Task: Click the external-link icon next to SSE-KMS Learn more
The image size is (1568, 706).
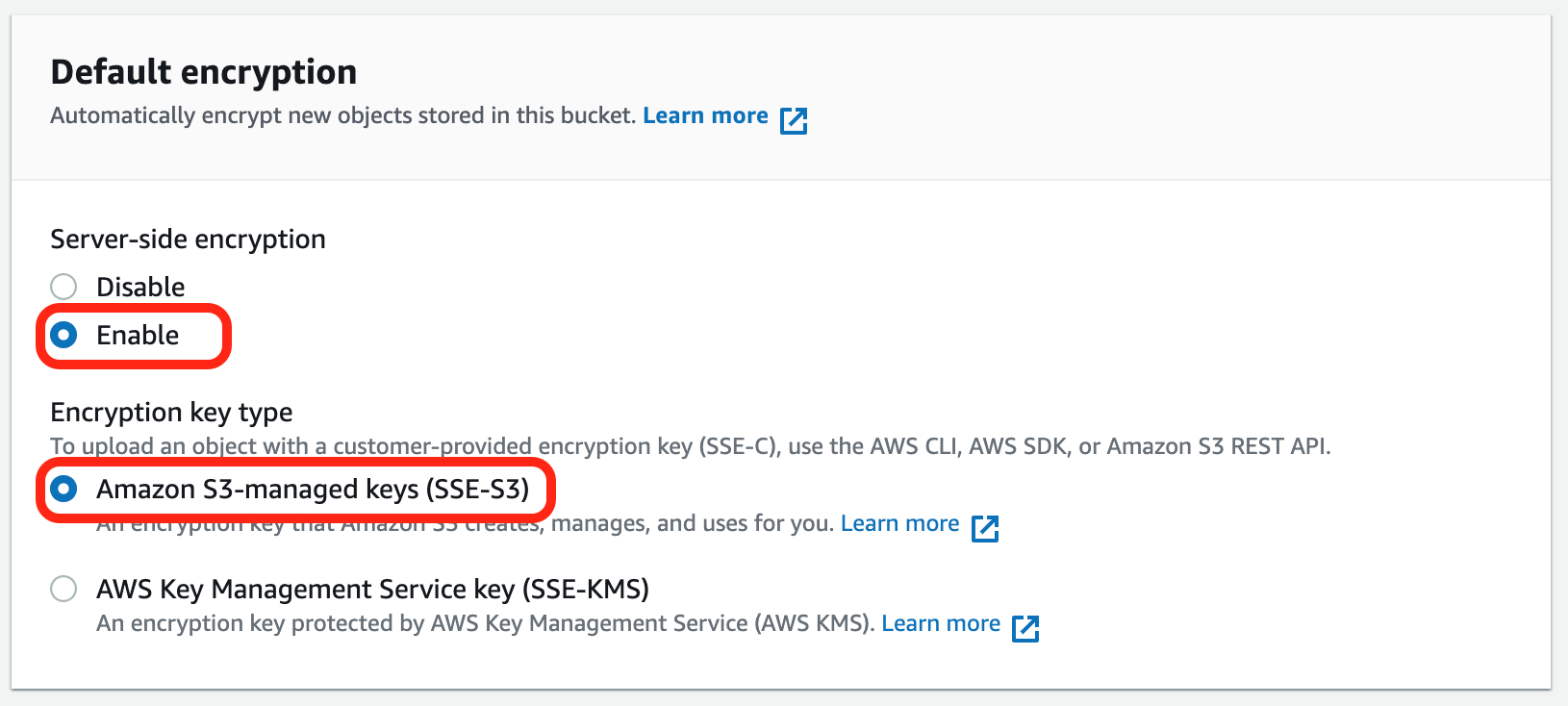Action: (1026, 628)
